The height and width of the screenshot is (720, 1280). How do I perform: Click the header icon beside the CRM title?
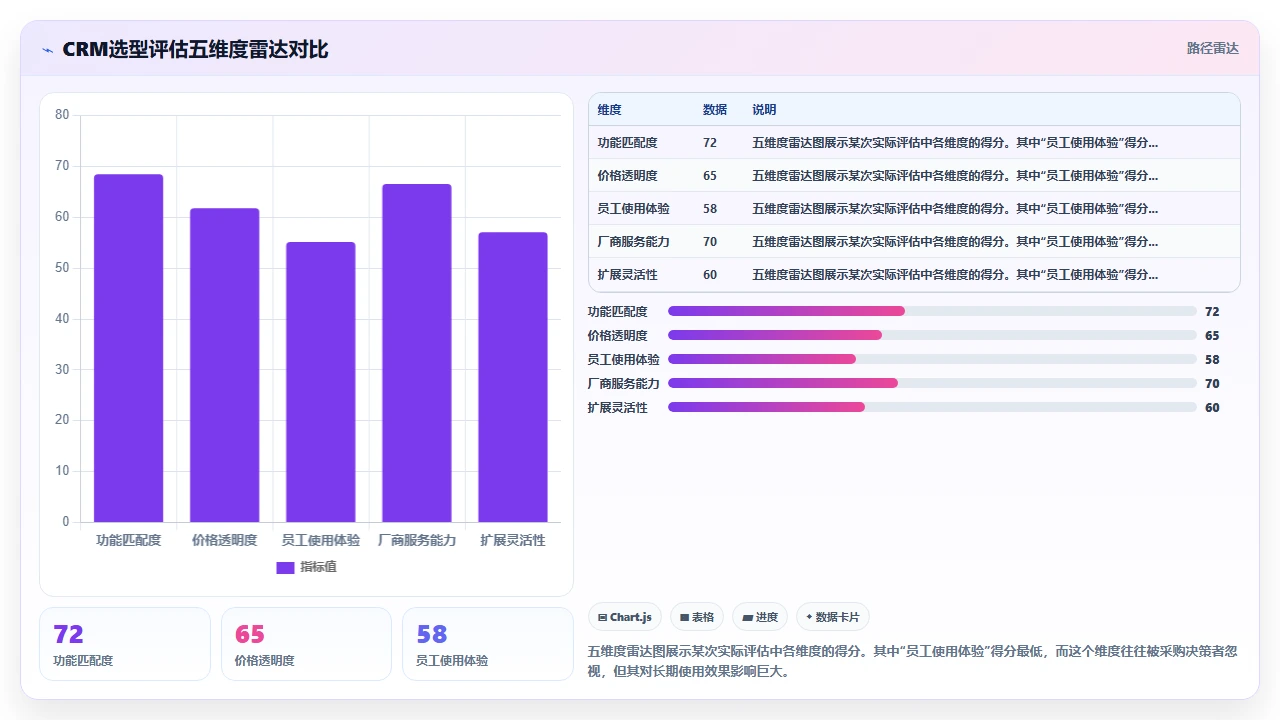point(47,50)
